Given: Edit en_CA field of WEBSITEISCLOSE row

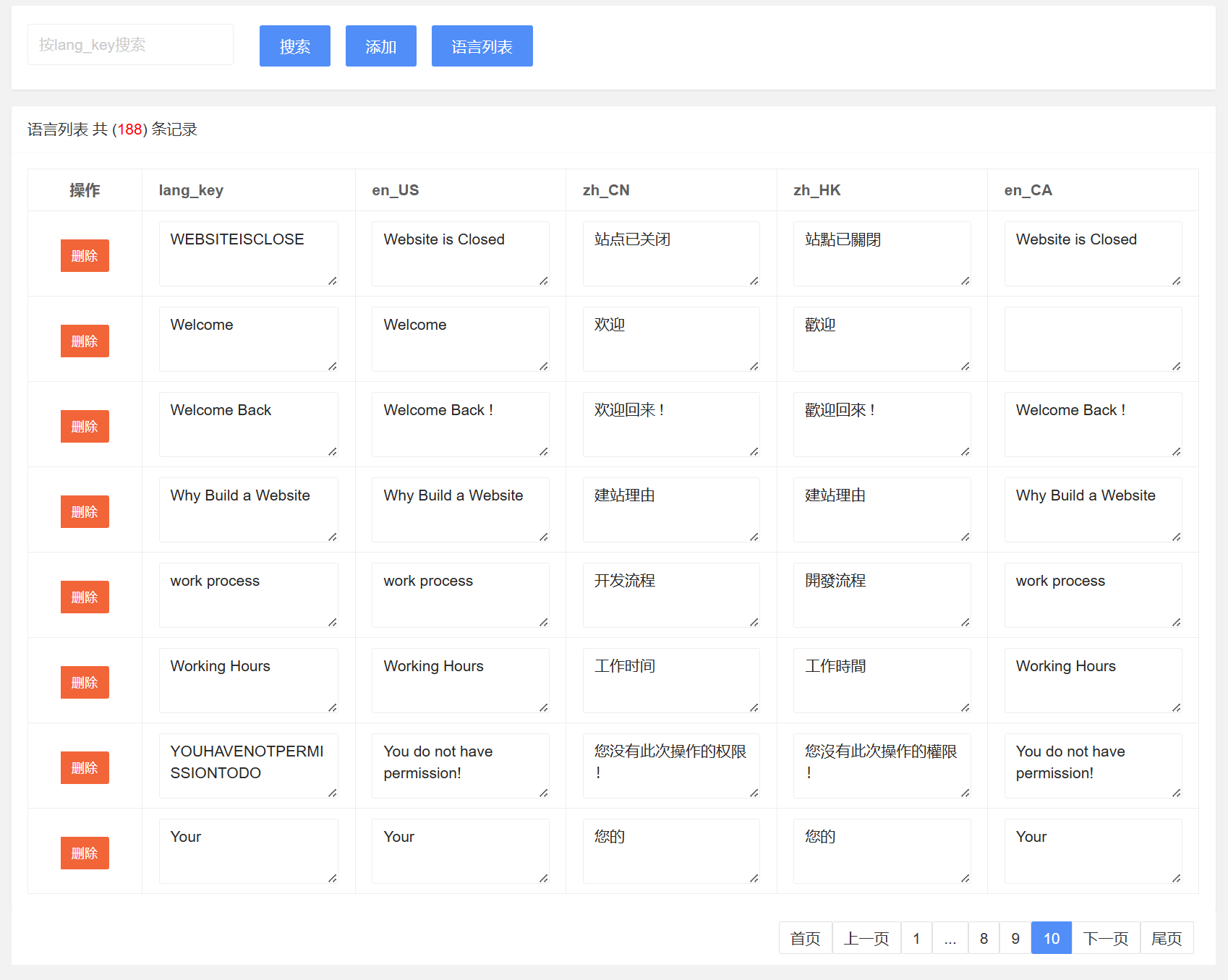Looking at the screenshot, I should coord(1093,254).
